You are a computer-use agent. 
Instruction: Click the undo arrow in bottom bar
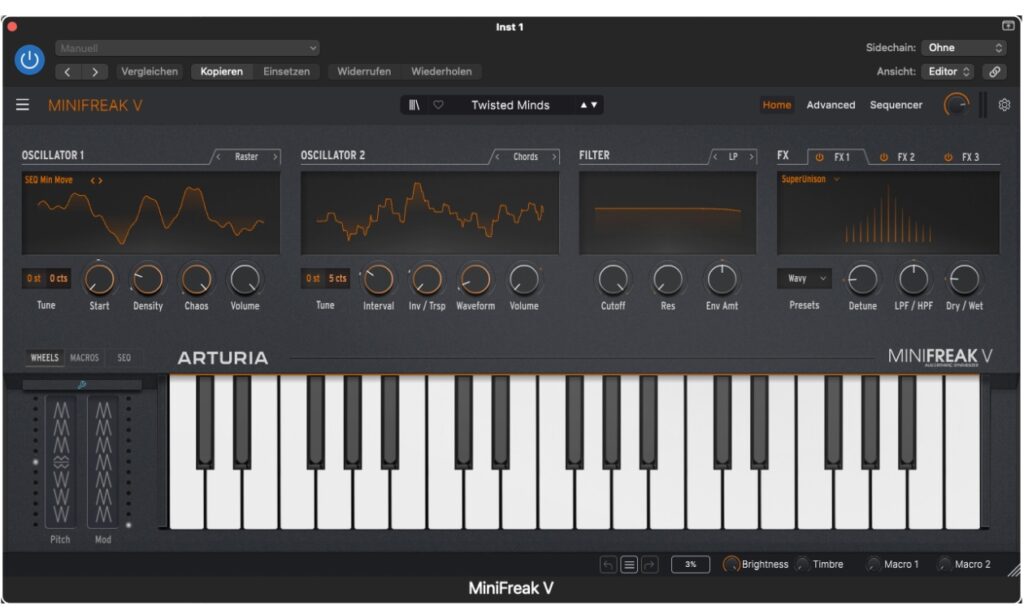(607, 564)
